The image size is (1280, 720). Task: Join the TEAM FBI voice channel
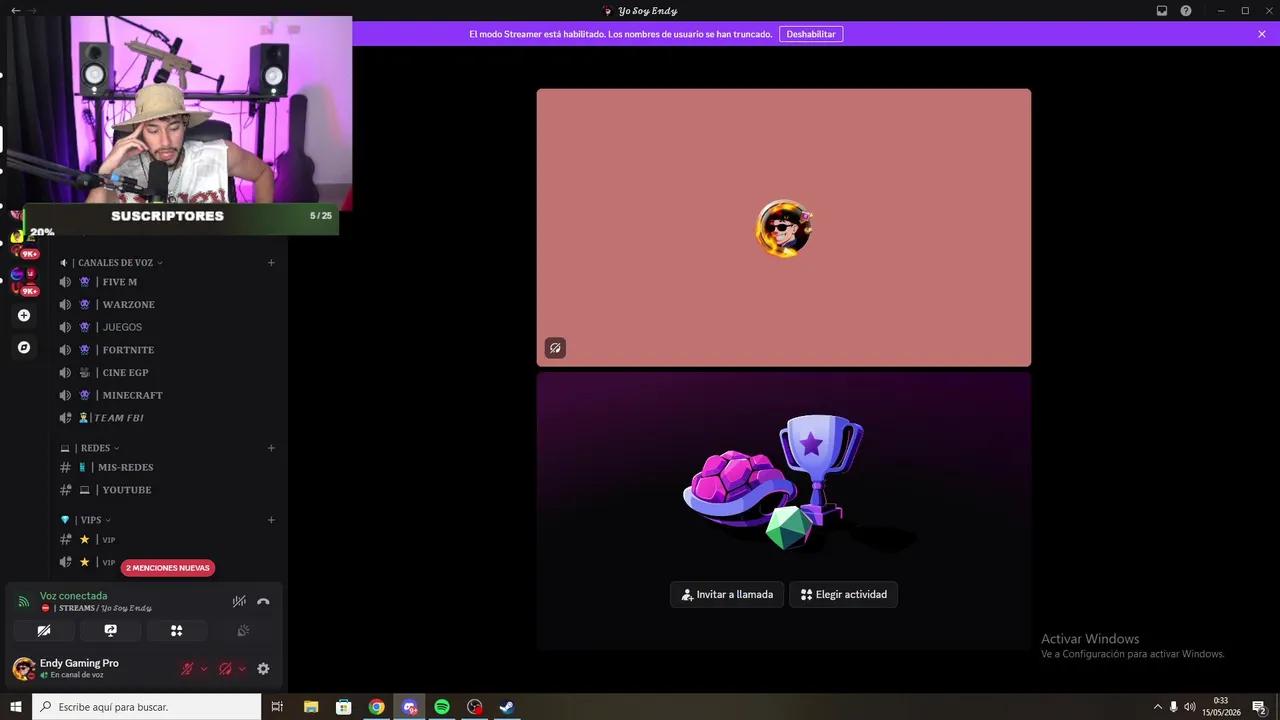click(x=167, y=418)
